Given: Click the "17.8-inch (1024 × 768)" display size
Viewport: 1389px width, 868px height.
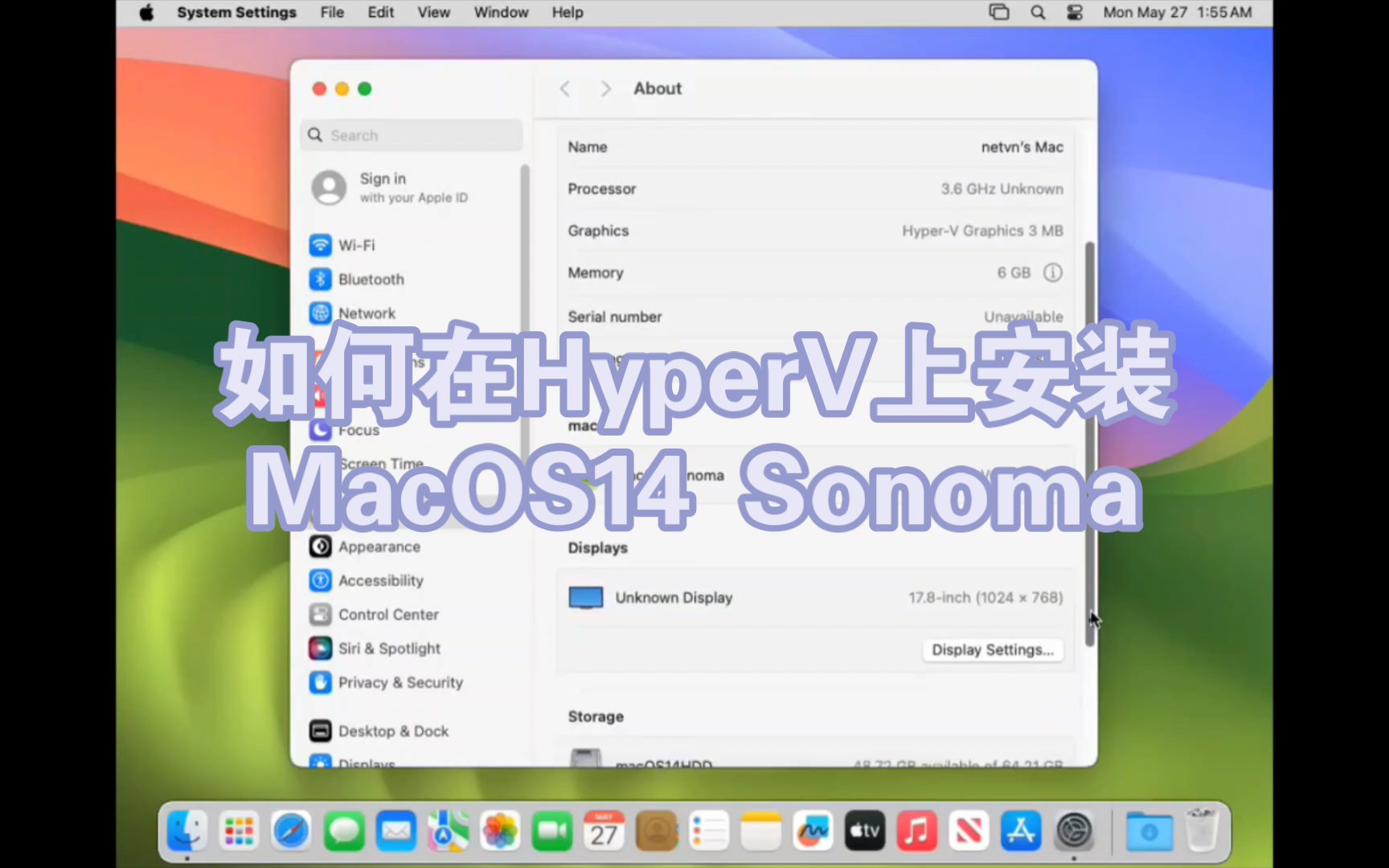Looking at the screenshot, I should pyautogui.click(x=985, y=598).
